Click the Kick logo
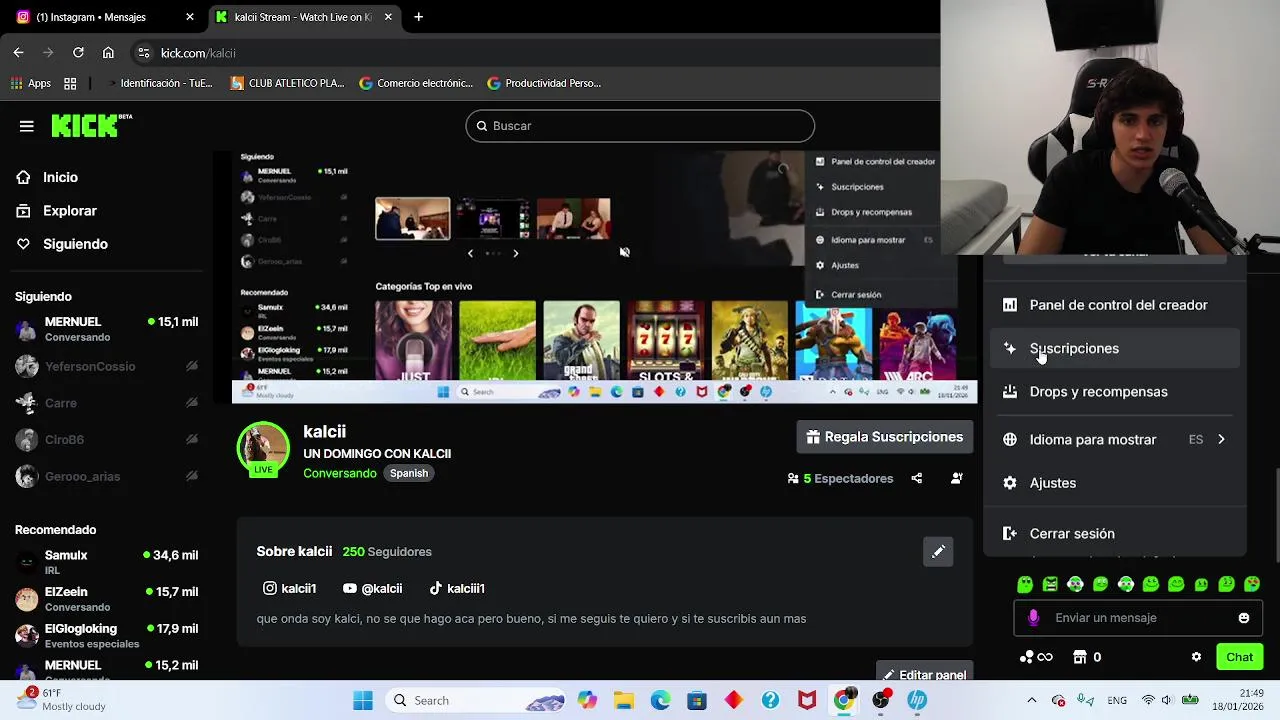Screen dimensions: 1280x720 click(x=91, y=125)
